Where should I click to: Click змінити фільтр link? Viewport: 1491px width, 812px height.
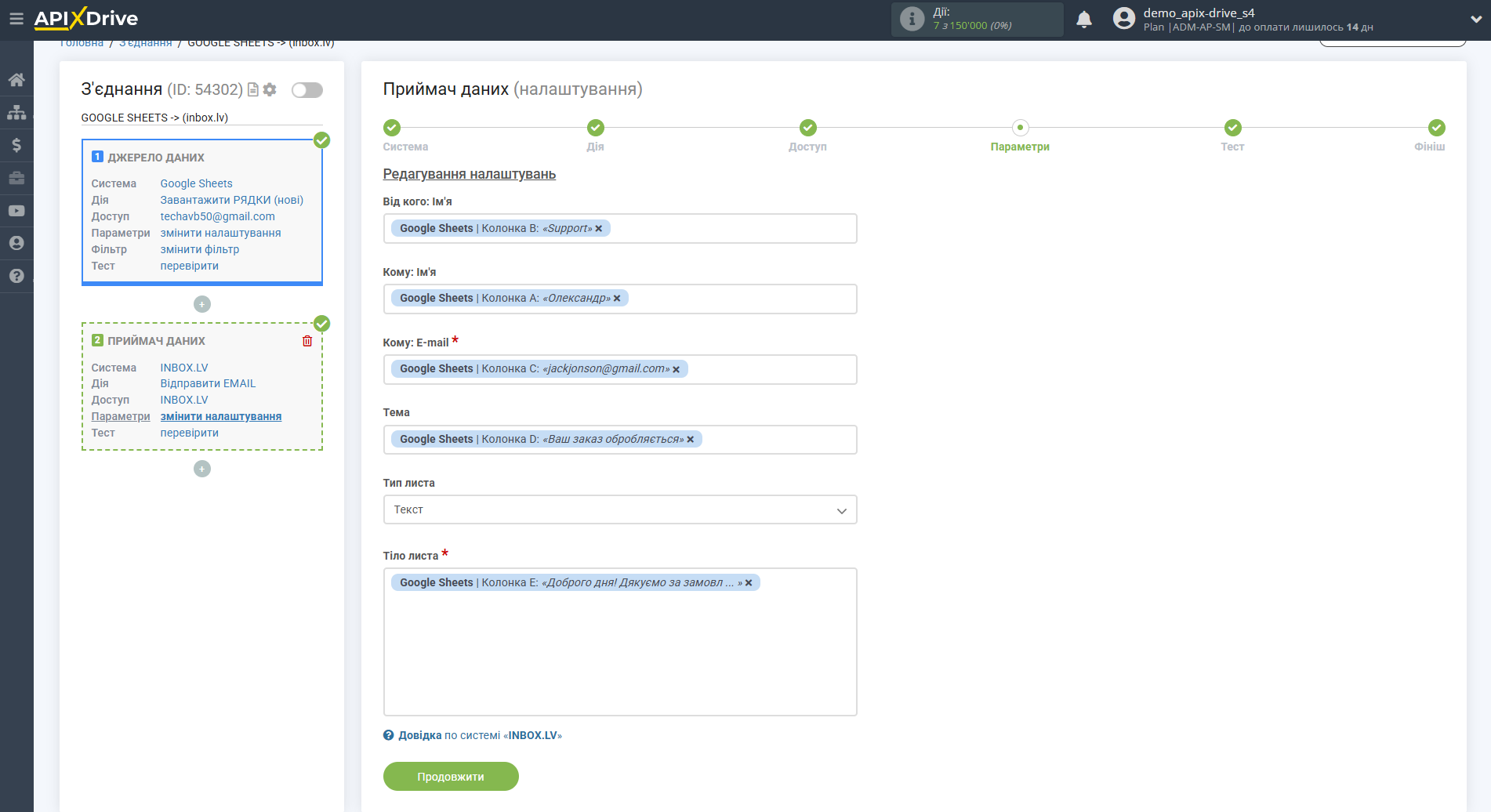(200, 249)
